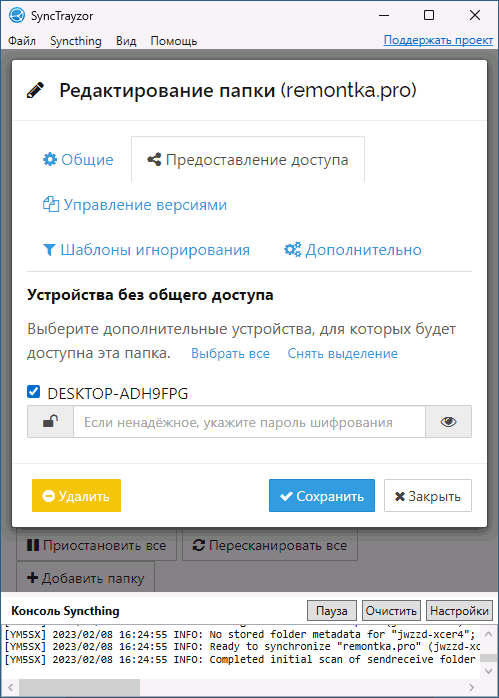Image resolution: width=499 pixels, height=698 pixels.
Task: Maximize the SyncTrayzor window
Action: (429, 16)
